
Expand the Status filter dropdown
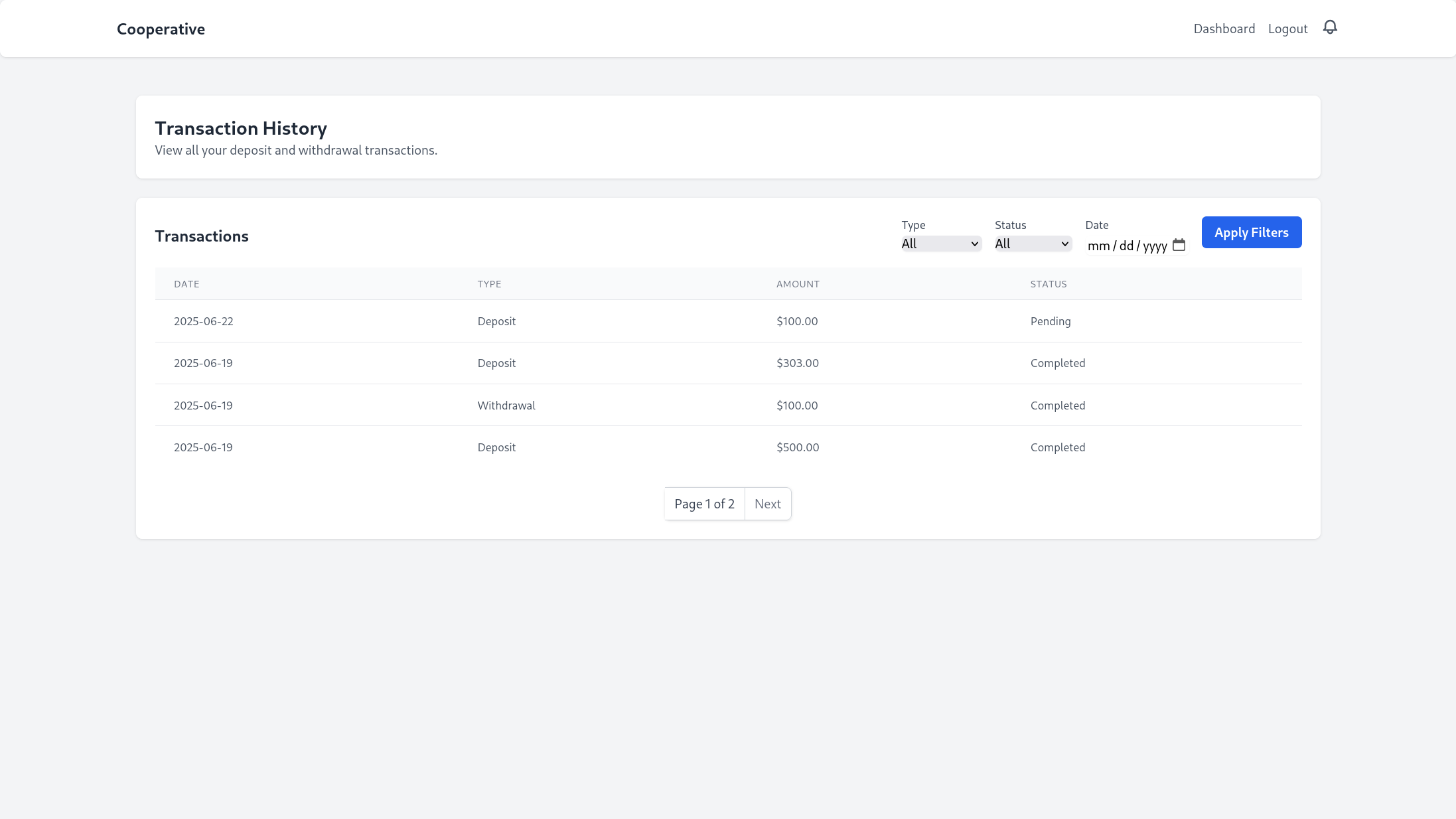pos(1033,244)
